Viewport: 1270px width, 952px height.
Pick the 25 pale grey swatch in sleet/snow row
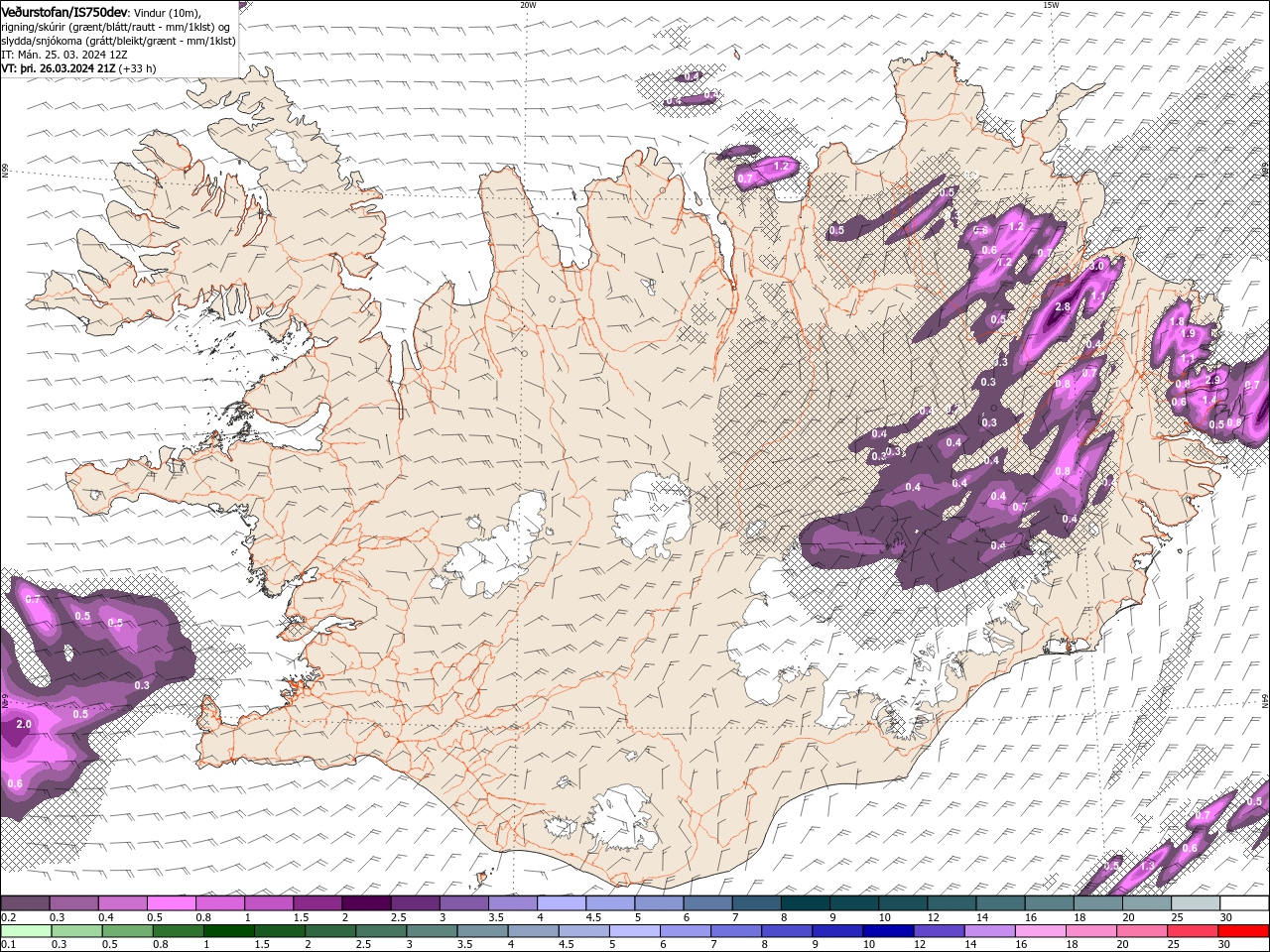coord(1197,903)
